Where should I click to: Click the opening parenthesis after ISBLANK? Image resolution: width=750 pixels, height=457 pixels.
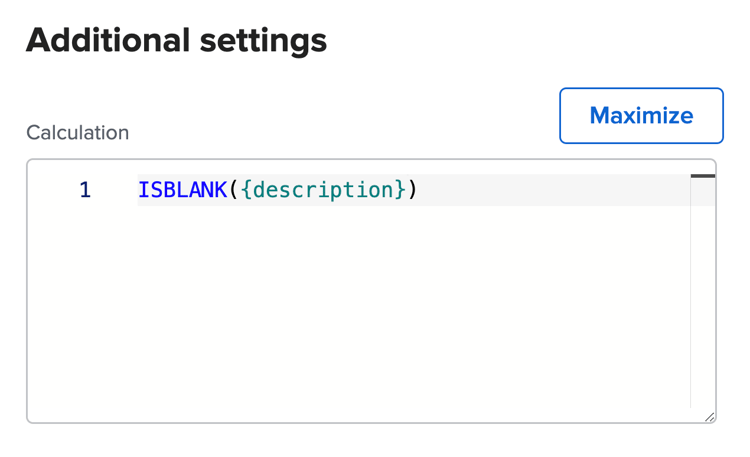tap(233, 190)
